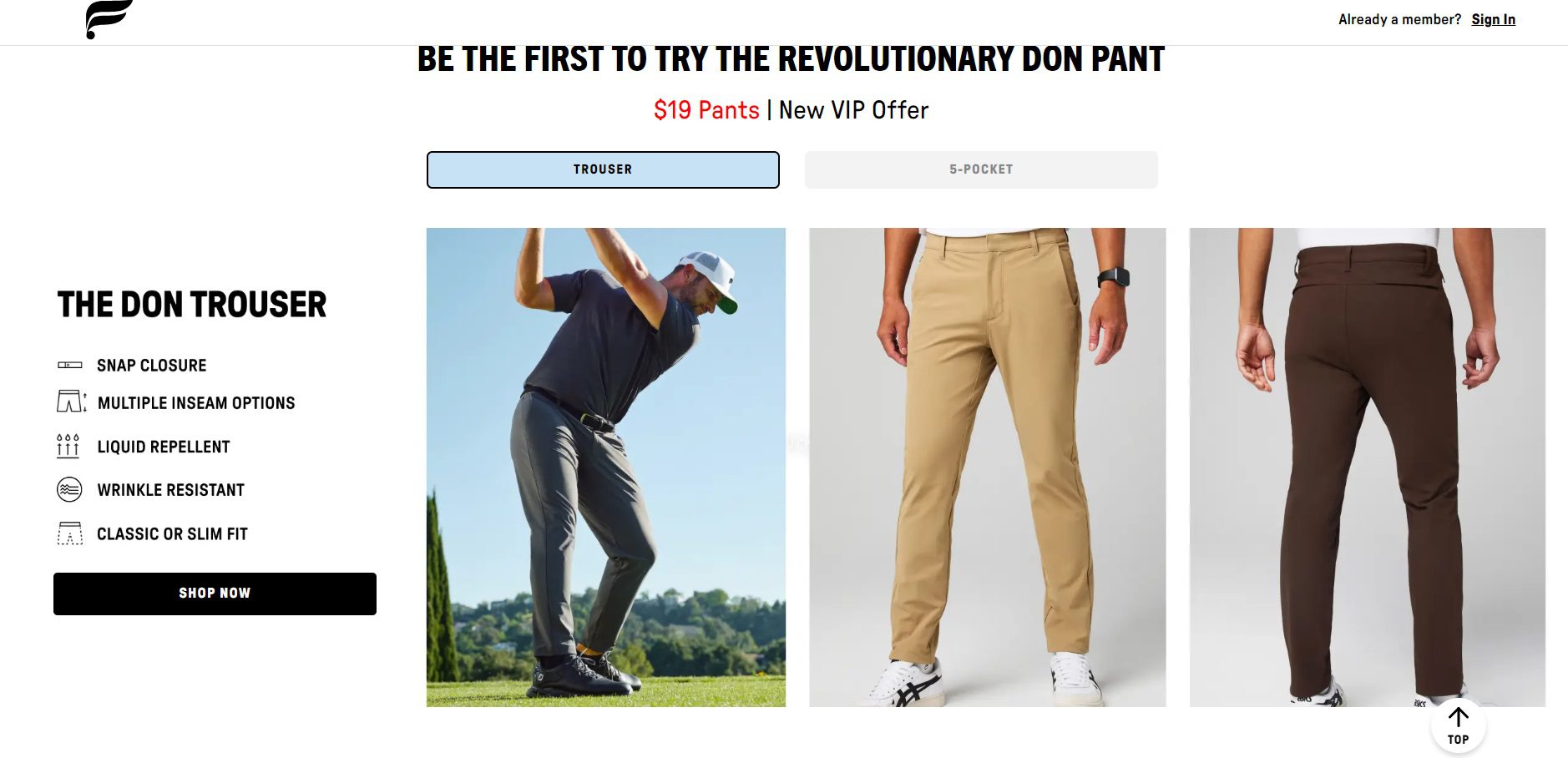
Task: Click the Shop Now button
Action: click(215, 594)
